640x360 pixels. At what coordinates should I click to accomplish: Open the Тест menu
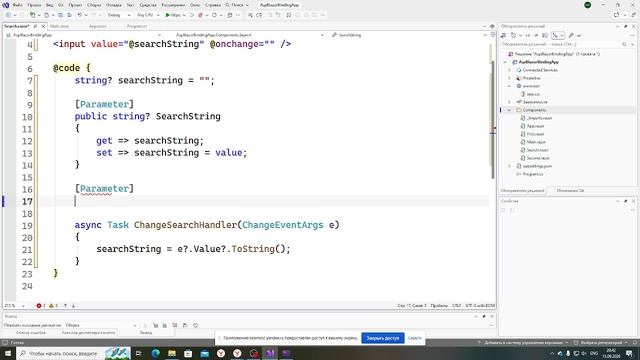point(130,5)
